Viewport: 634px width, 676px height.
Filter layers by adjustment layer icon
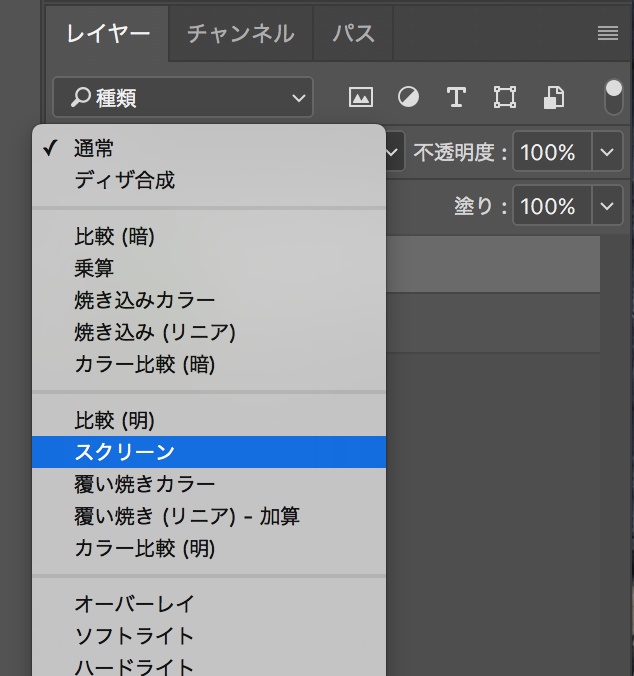pyautogui.click(x=408, y=97)
